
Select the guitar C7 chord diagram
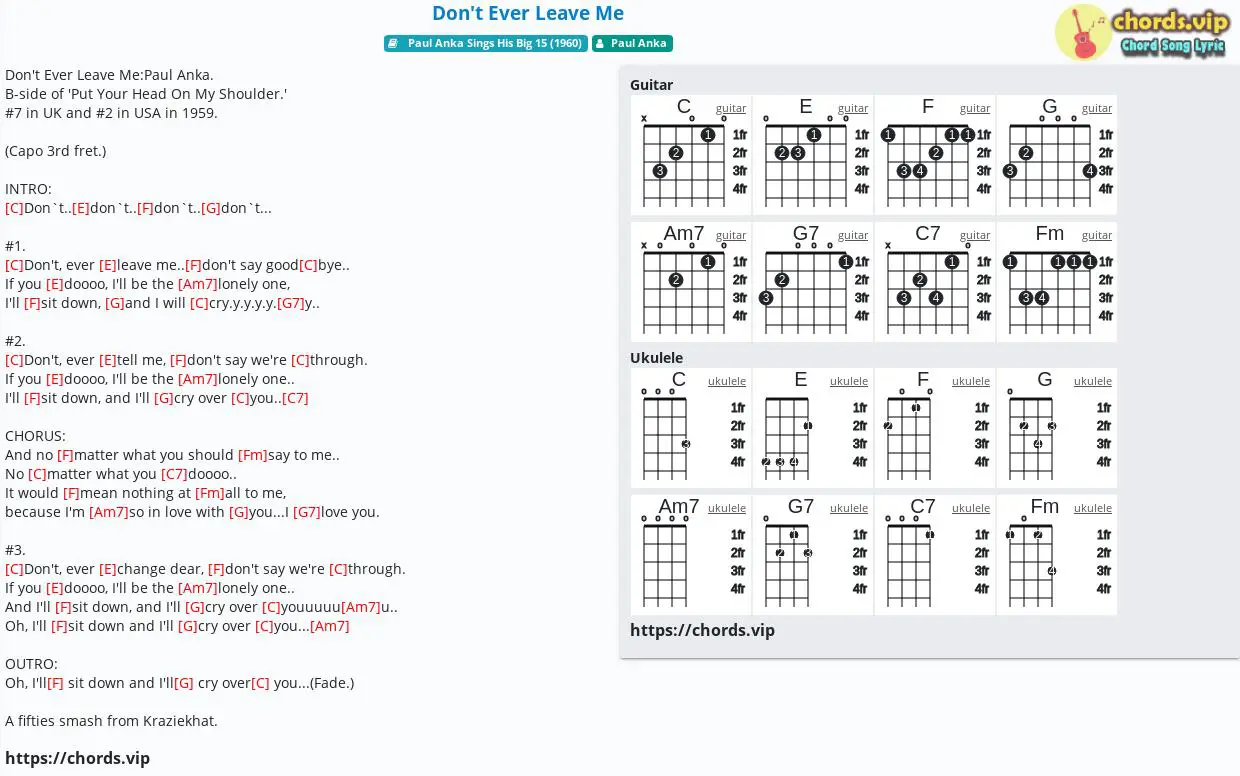click(x=935, y=282)
